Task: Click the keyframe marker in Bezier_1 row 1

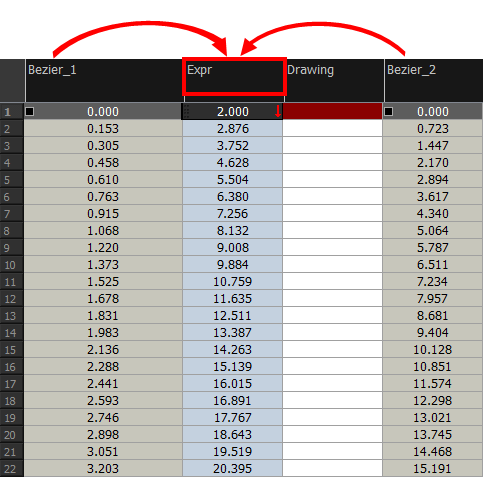Action: 30,112
